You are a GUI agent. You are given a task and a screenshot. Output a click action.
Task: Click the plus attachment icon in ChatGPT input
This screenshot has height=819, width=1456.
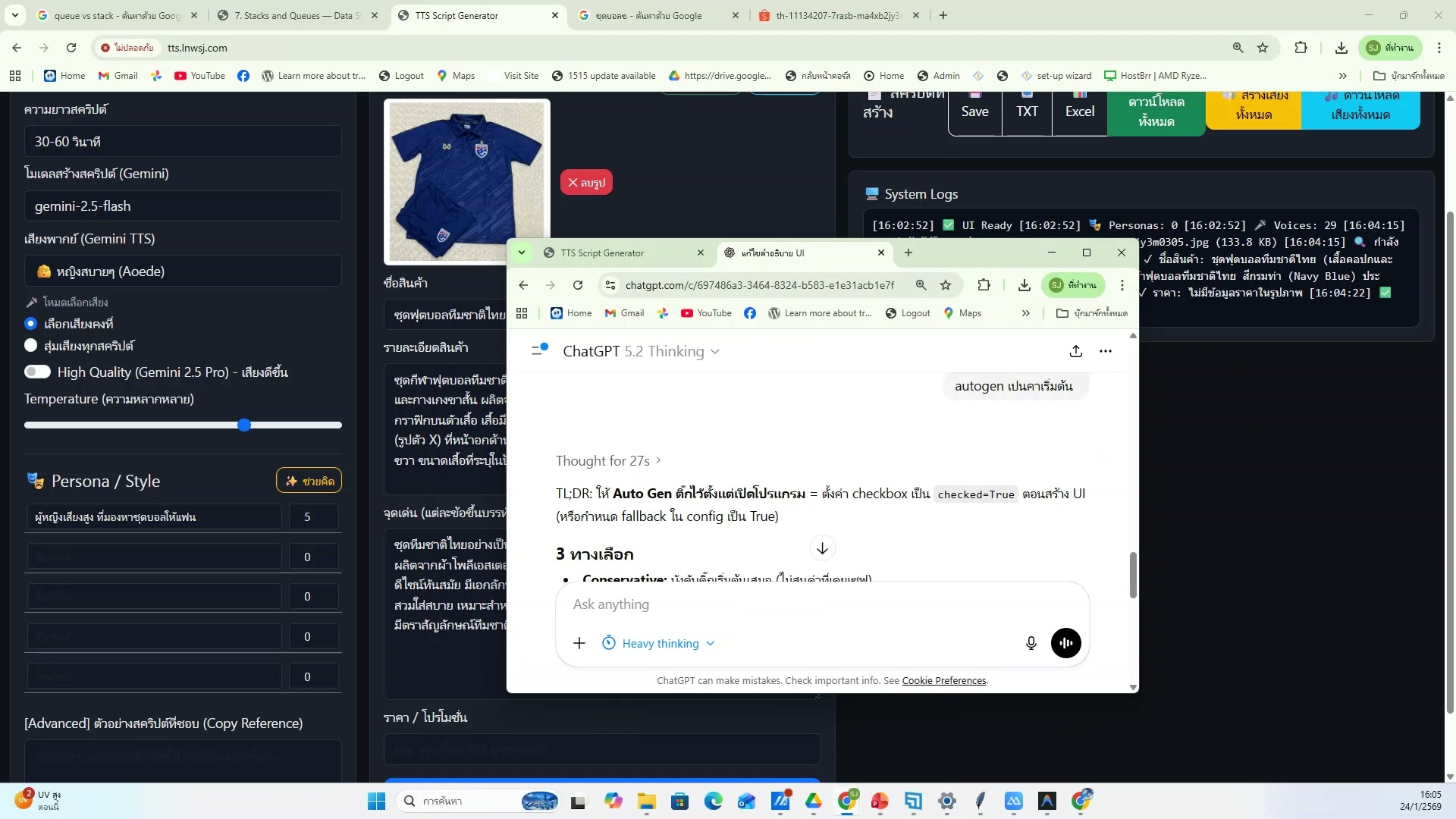[579, 642]
